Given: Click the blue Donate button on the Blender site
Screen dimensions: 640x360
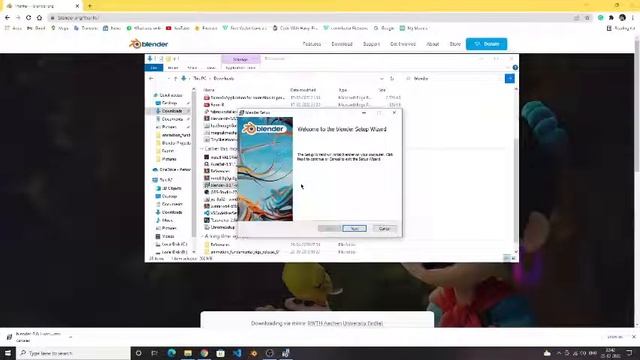Looking at the screenshot, I should (x=487, y=44).
